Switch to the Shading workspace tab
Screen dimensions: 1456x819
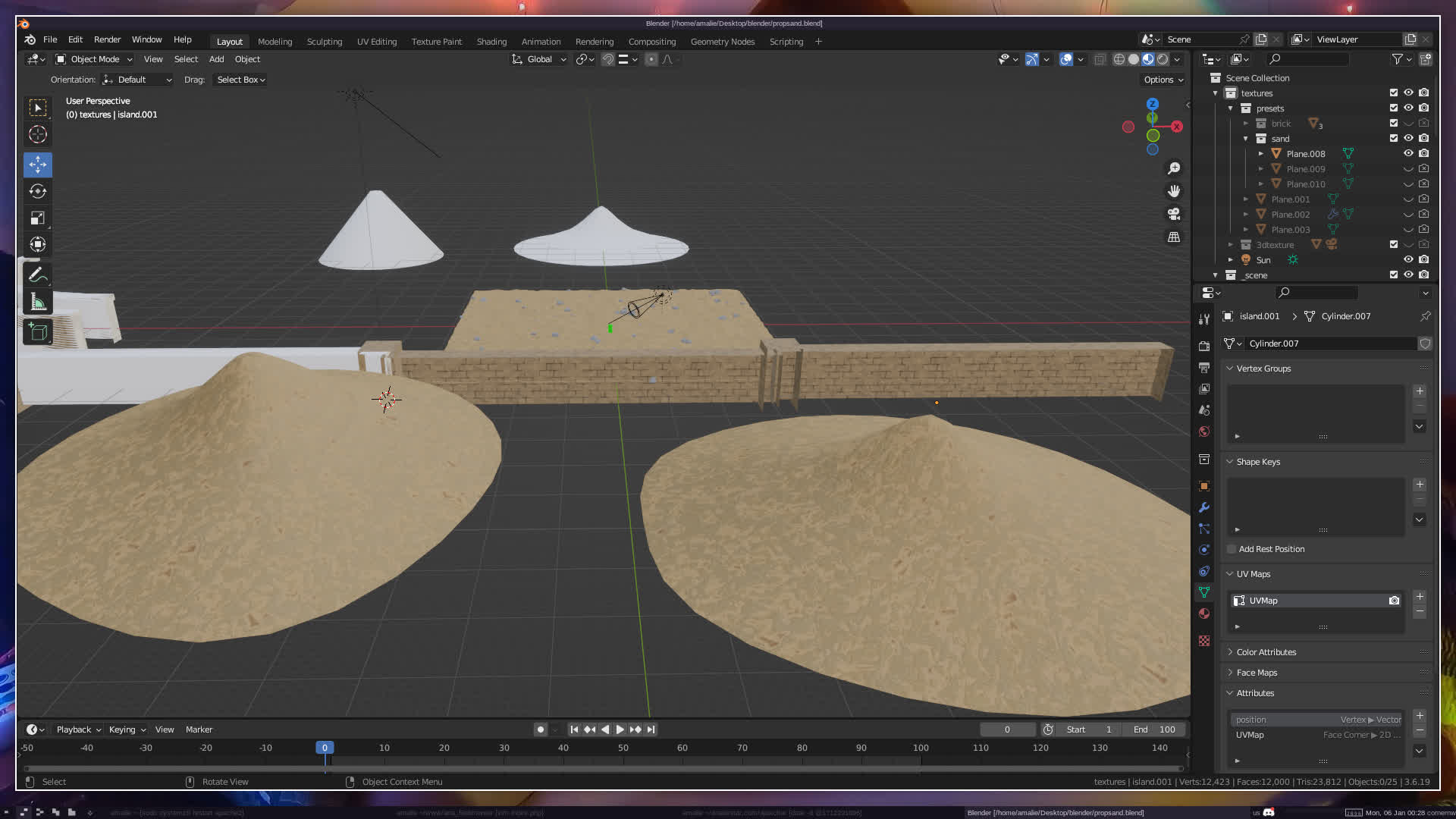(491, 42)
